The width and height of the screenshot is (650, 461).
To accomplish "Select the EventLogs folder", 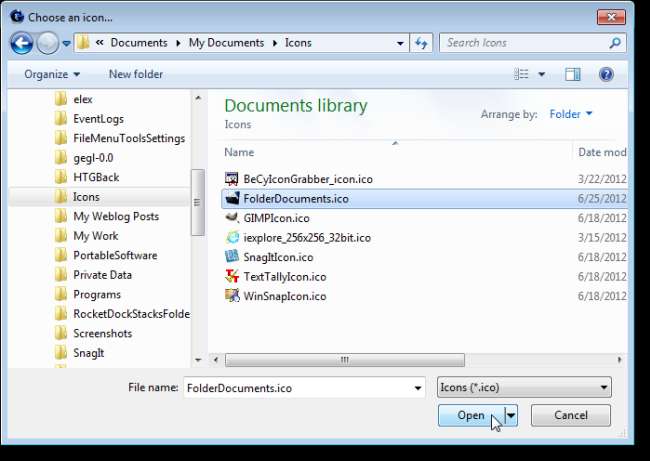I will coord(98,119).
